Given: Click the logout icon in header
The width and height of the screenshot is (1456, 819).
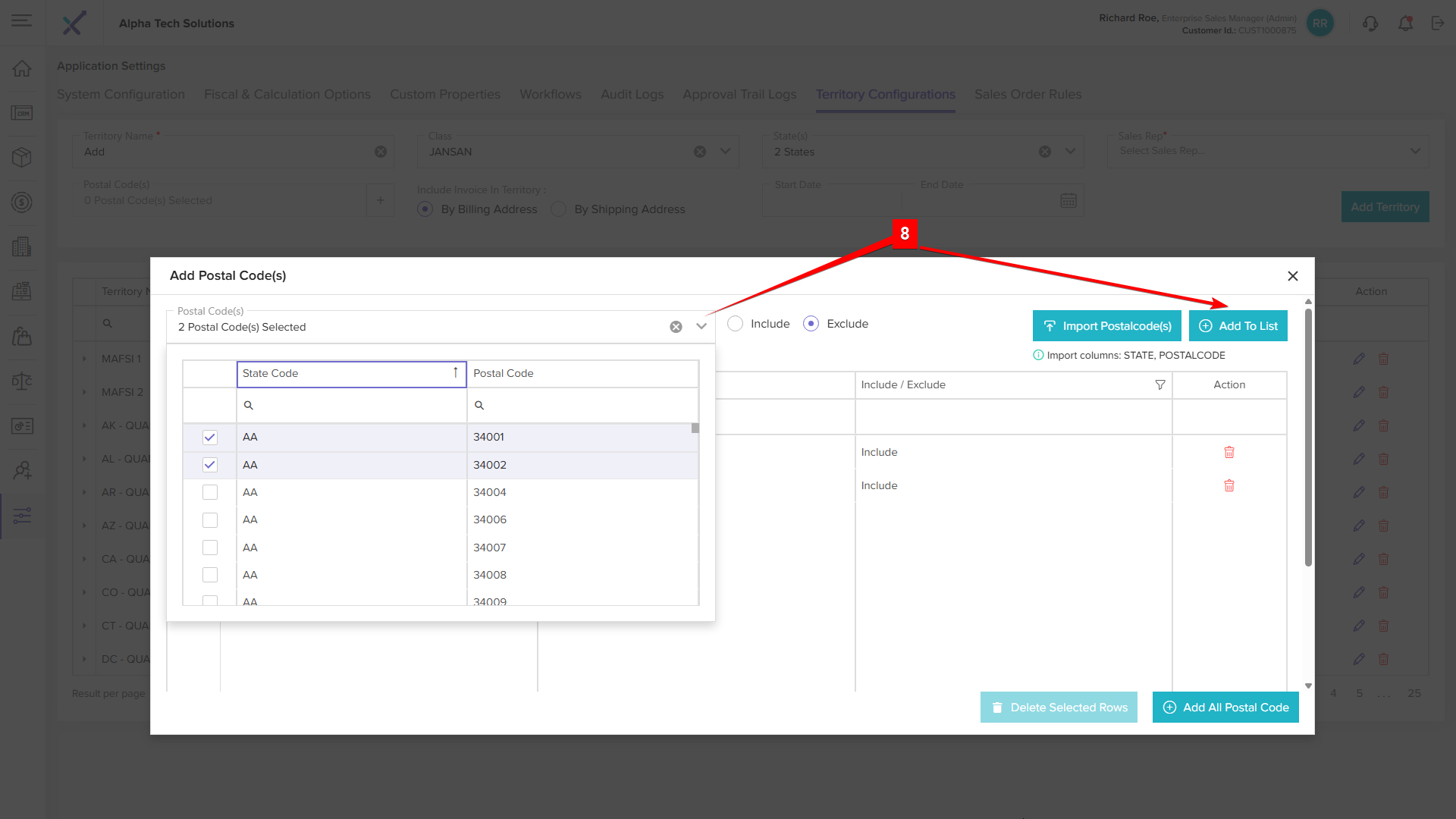Looking at the screenshot, I should coord(1438,24).
